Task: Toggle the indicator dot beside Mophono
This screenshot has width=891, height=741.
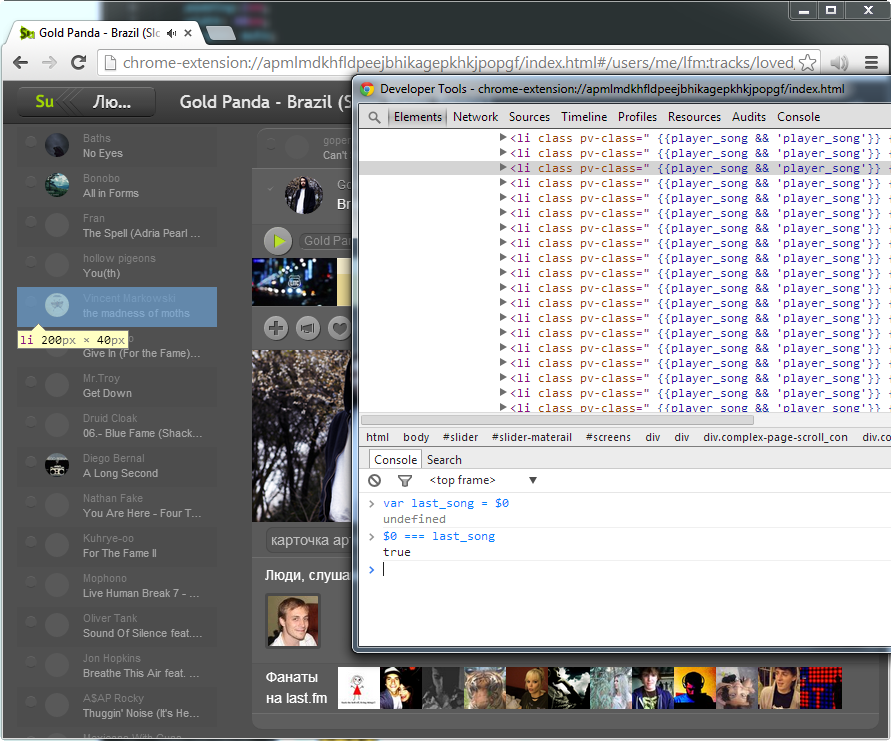Action: (x=31, y=582)
